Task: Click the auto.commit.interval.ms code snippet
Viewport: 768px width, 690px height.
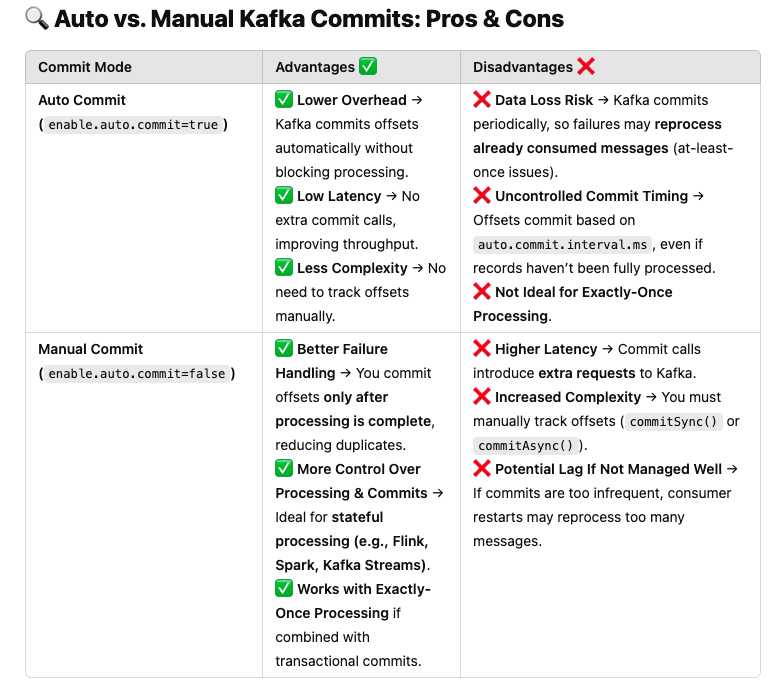Action: [564, 245]
